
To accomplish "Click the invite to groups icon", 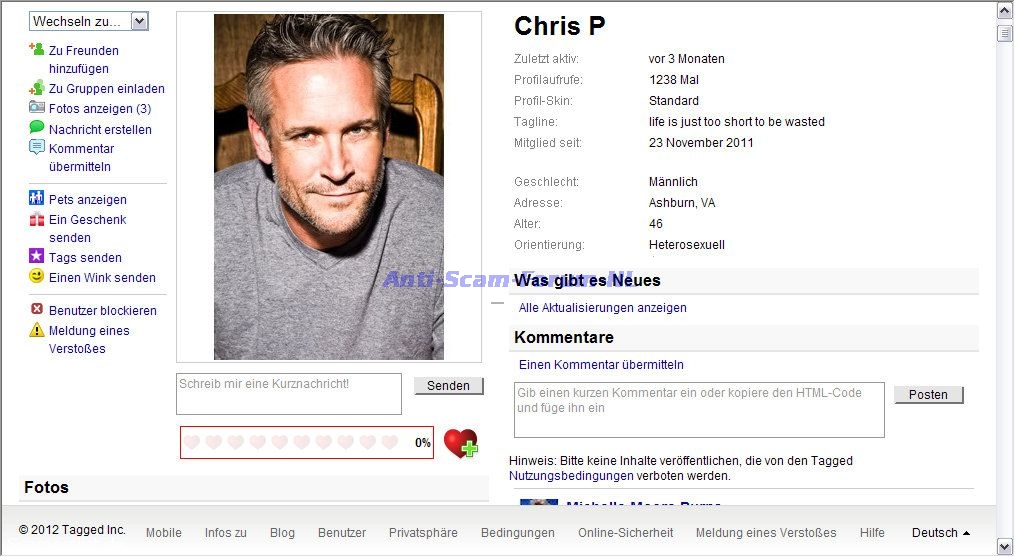I will 37,87.
